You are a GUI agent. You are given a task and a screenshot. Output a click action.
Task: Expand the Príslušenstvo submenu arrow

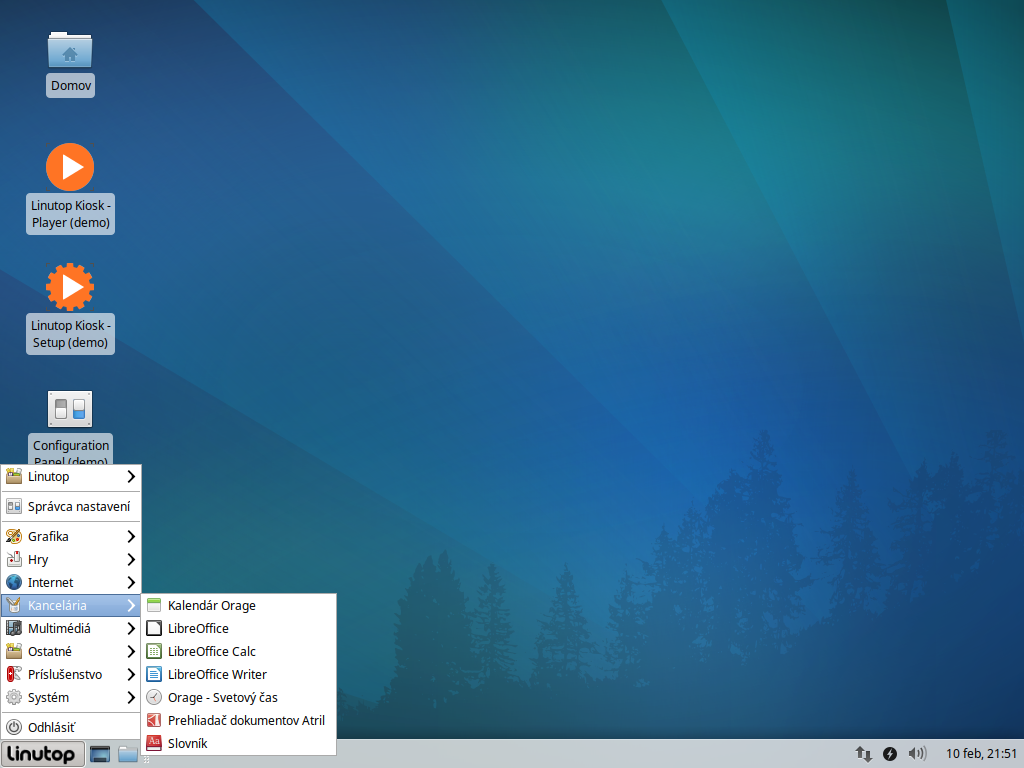tap(131, 675)
